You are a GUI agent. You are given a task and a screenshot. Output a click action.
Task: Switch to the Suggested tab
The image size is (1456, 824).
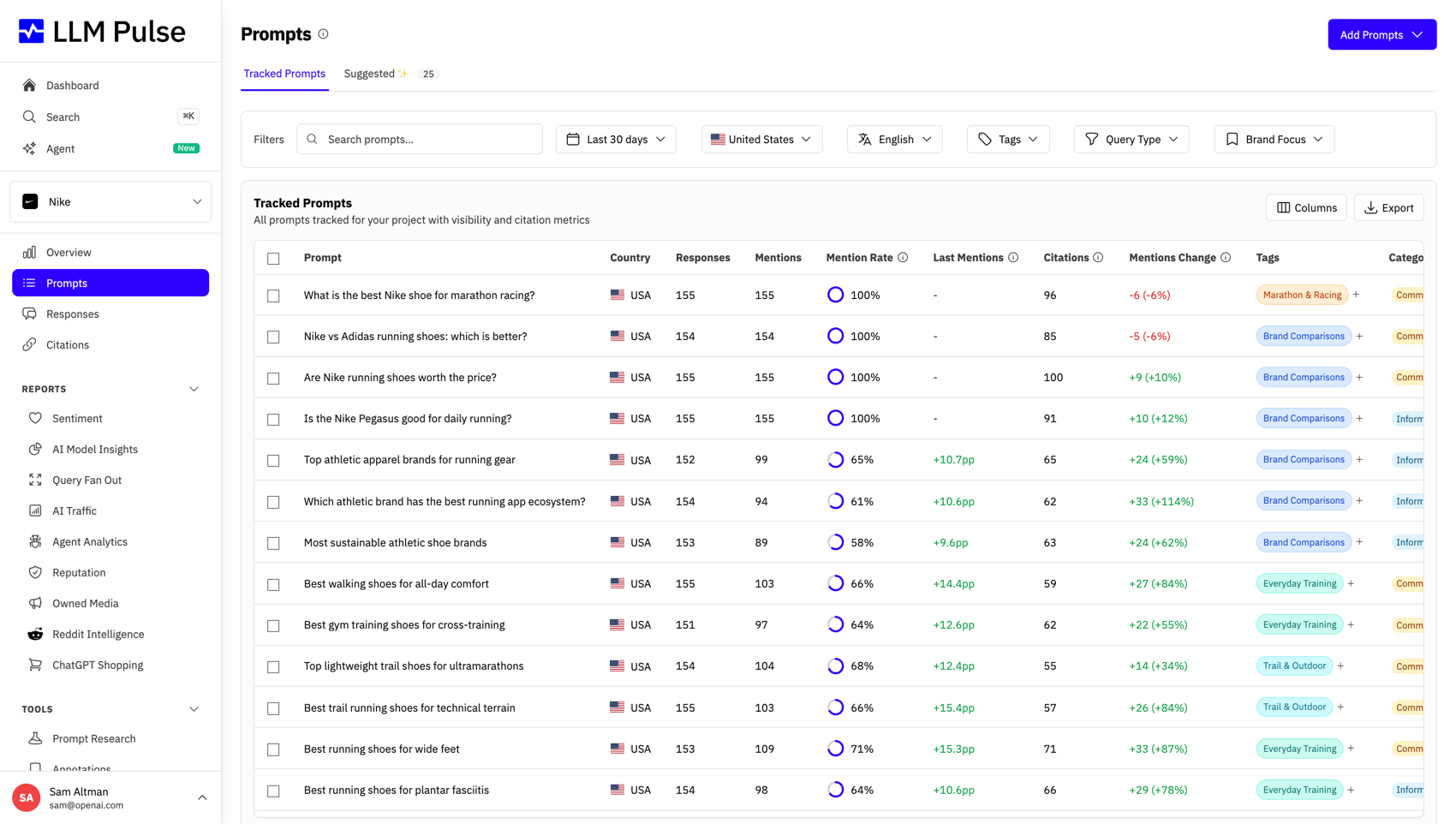point(391,74)
